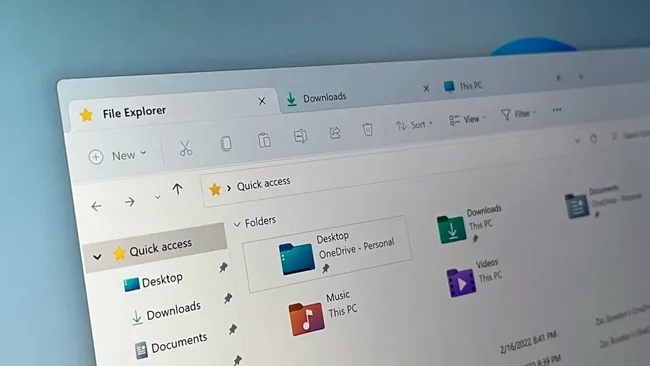The width and height of the screenshot is (650, 366).
Task: Close the File Explorer tab
Action: [x=262, y=101]
